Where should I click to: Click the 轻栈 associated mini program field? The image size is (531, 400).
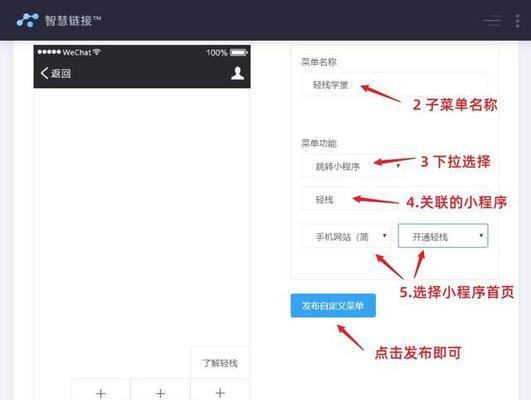[x=395, y=199]
